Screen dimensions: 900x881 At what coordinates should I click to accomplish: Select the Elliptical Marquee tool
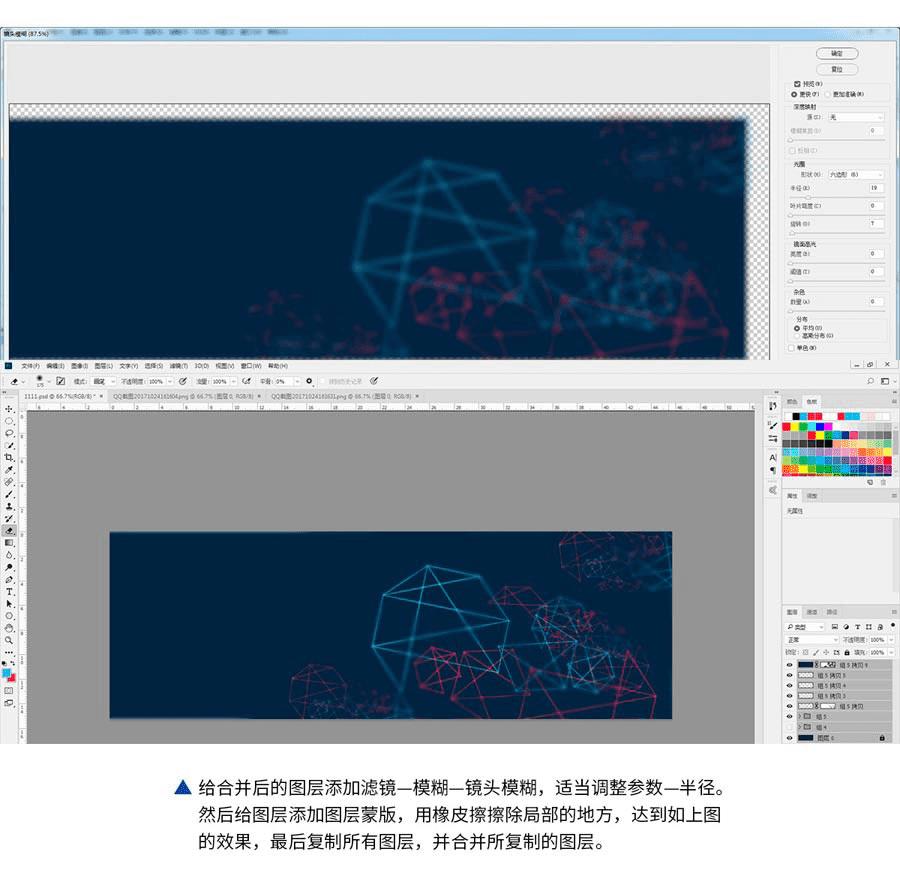[9, 421]
